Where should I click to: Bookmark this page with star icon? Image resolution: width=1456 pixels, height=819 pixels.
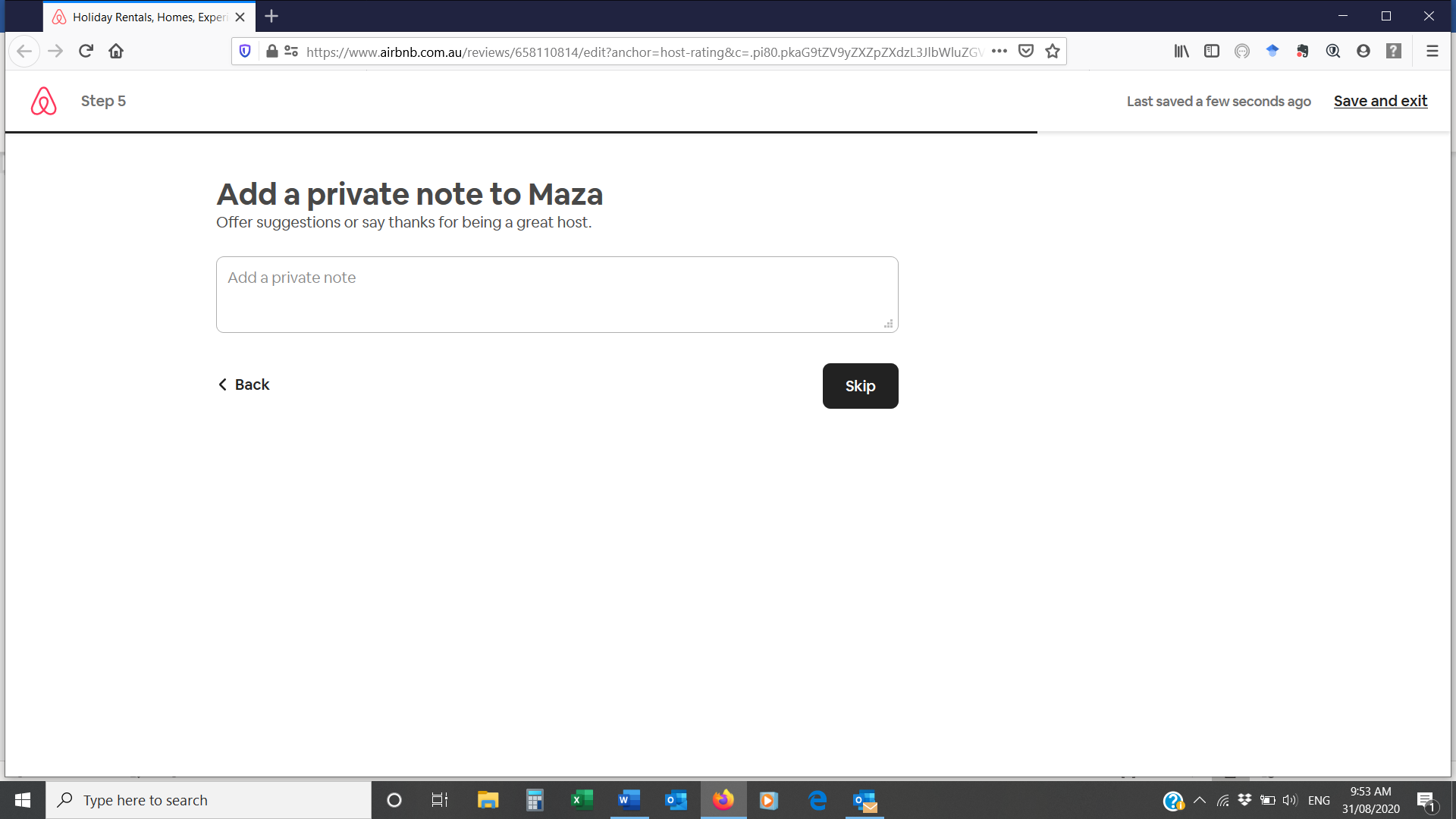pyautogui.click(x=1053, y=51)
